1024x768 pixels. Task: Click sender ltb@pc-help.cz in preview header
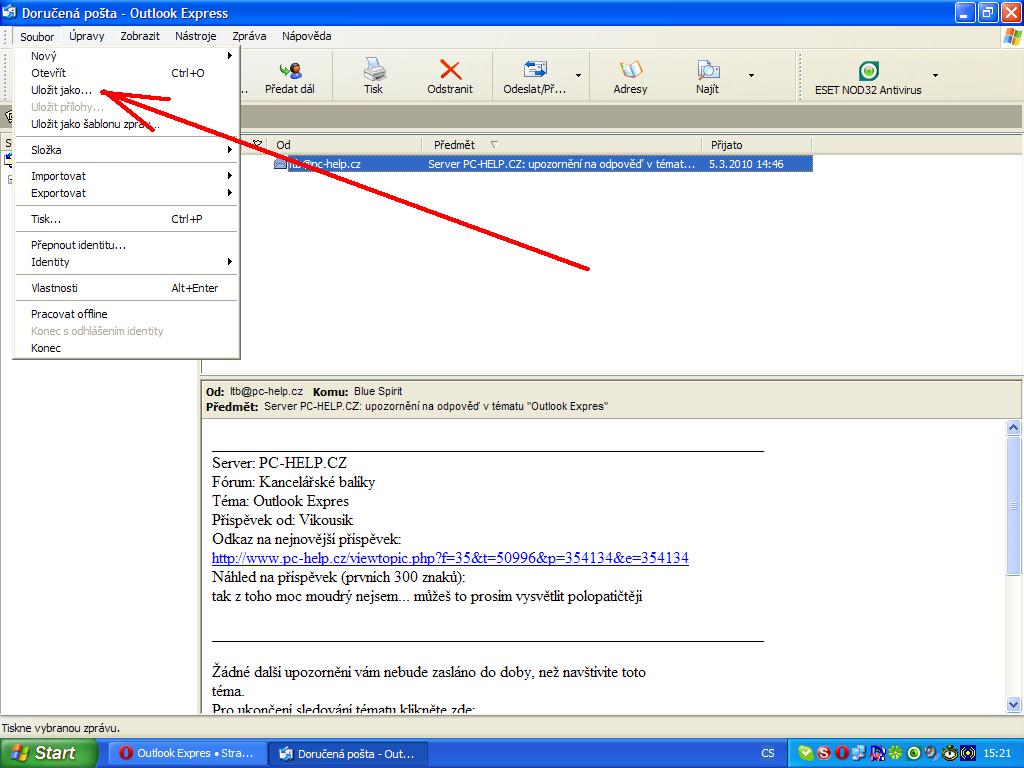(x=266, y=391)
